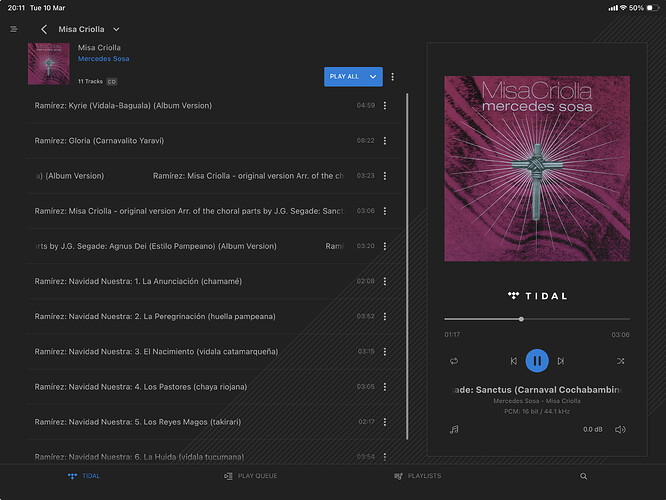
Task: Open search with the magnifier icon
Action: click(x=584, y=477)
